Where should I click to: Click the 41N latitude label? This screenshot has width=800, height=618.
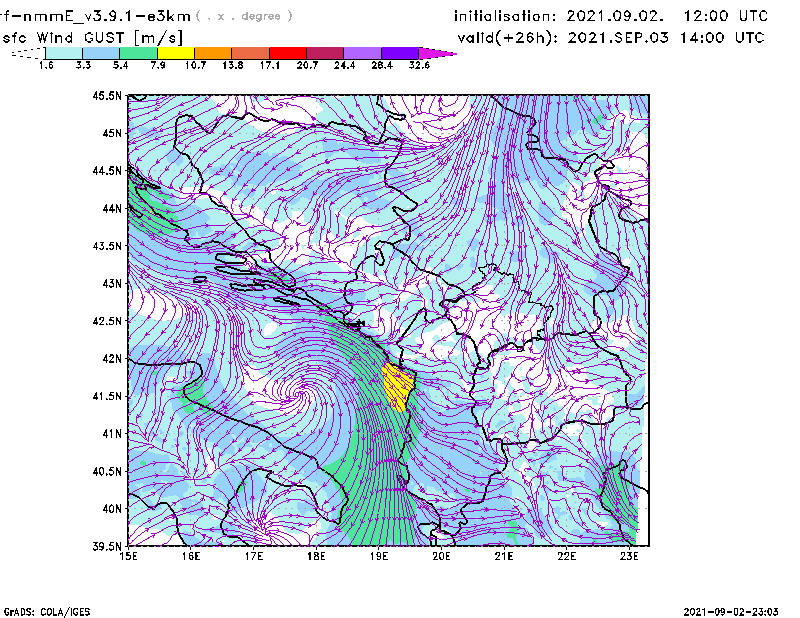pyautogui.click(x=112, y=433)
